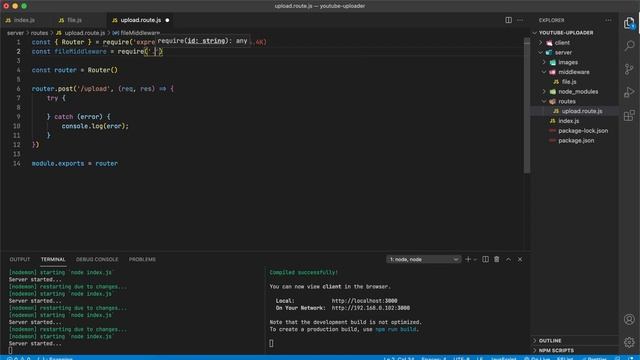Open the Source Control view
Viewport: 640px width, 360px height.
(629, 69)
